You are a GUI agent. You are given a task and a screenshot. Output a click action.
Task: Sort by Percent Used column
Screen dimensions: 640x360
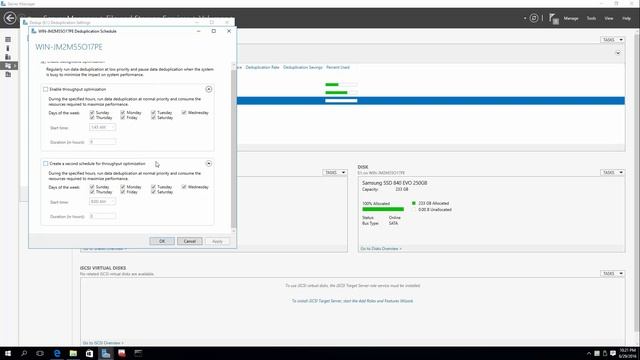tap(338, 67)
